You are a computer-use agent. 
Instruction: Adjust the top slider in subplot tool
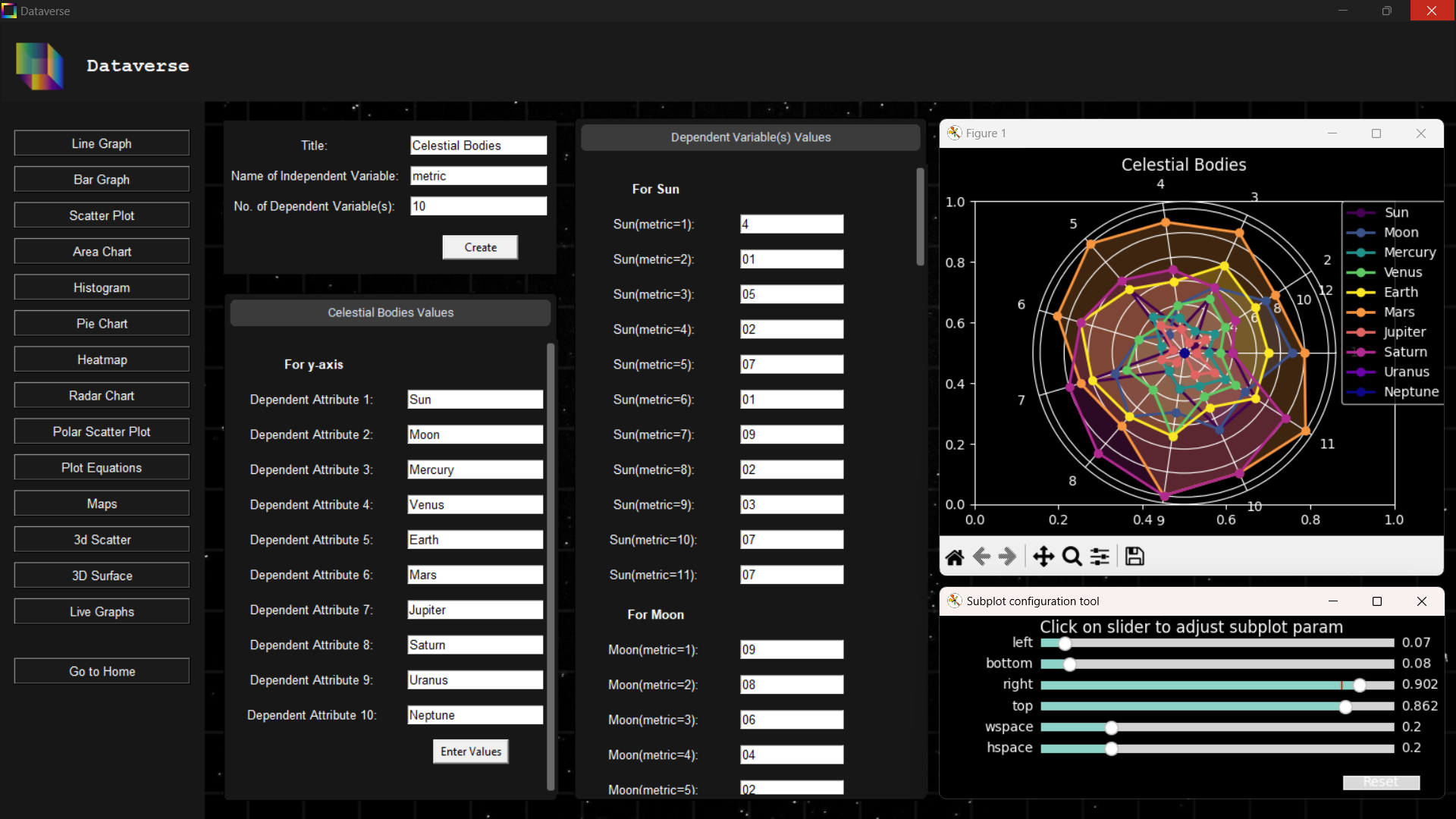pyautogui.click(x=1345, y=707)
